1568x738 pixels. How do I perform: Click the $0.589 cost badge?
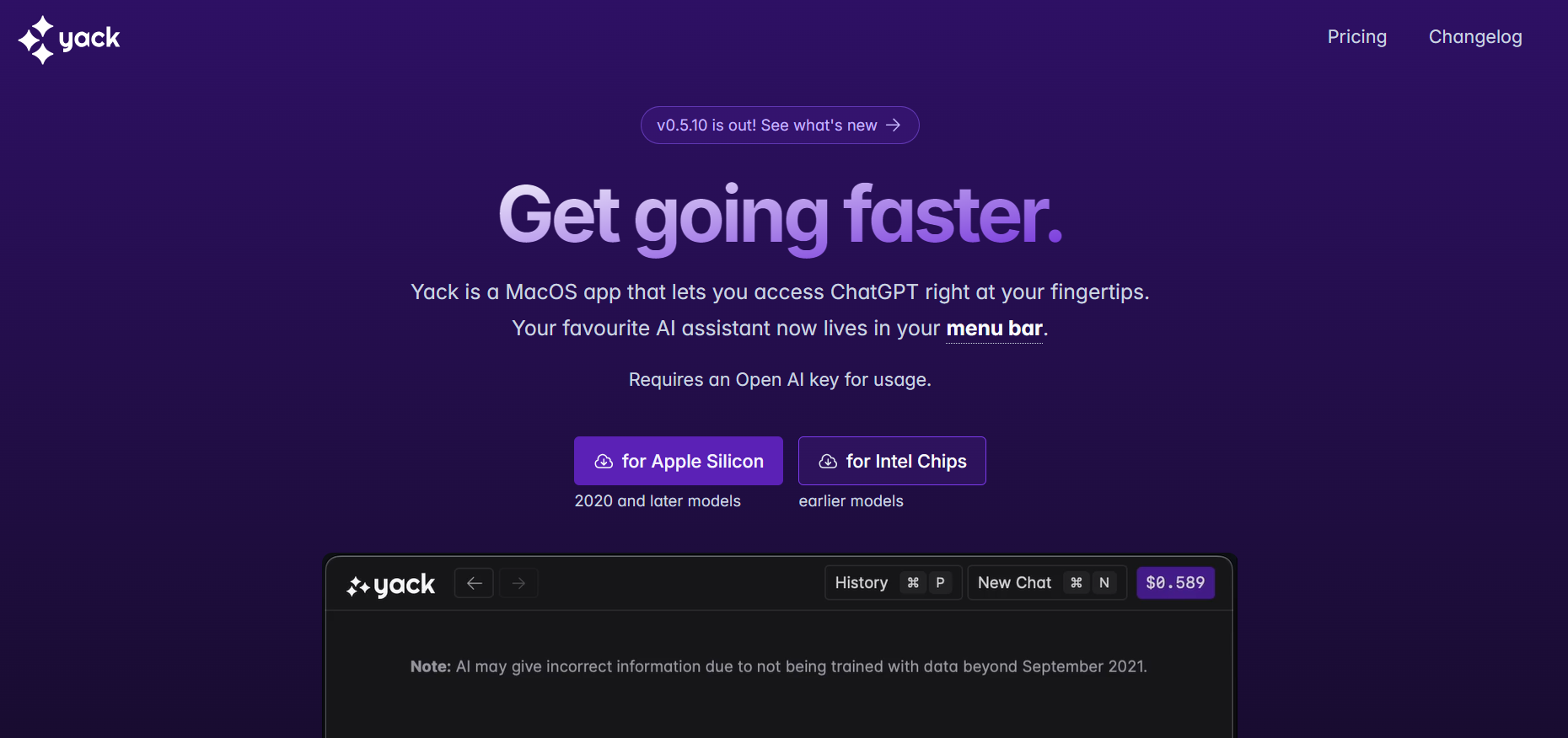click(1174, 583)
